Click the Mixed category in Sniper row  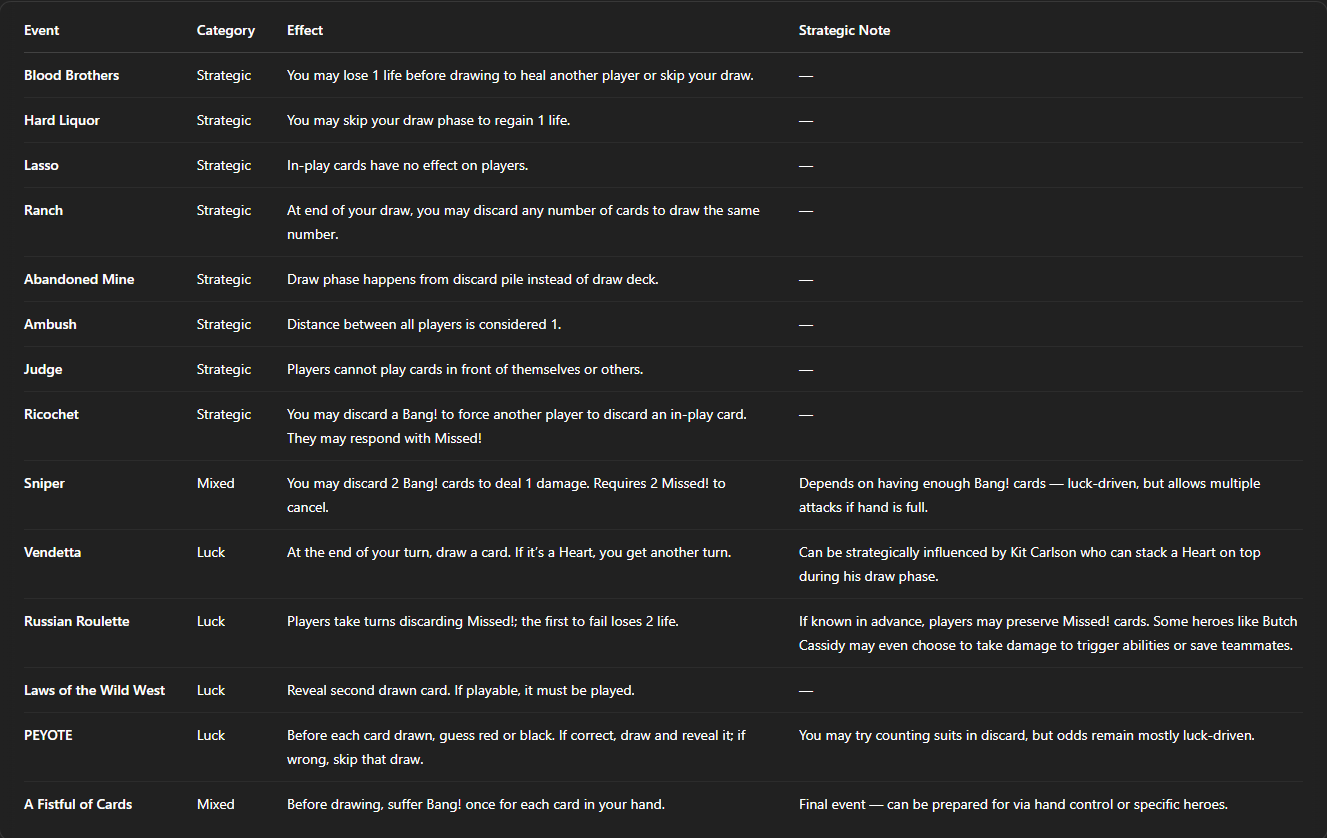pyautogui.click(x=216, y=483)
